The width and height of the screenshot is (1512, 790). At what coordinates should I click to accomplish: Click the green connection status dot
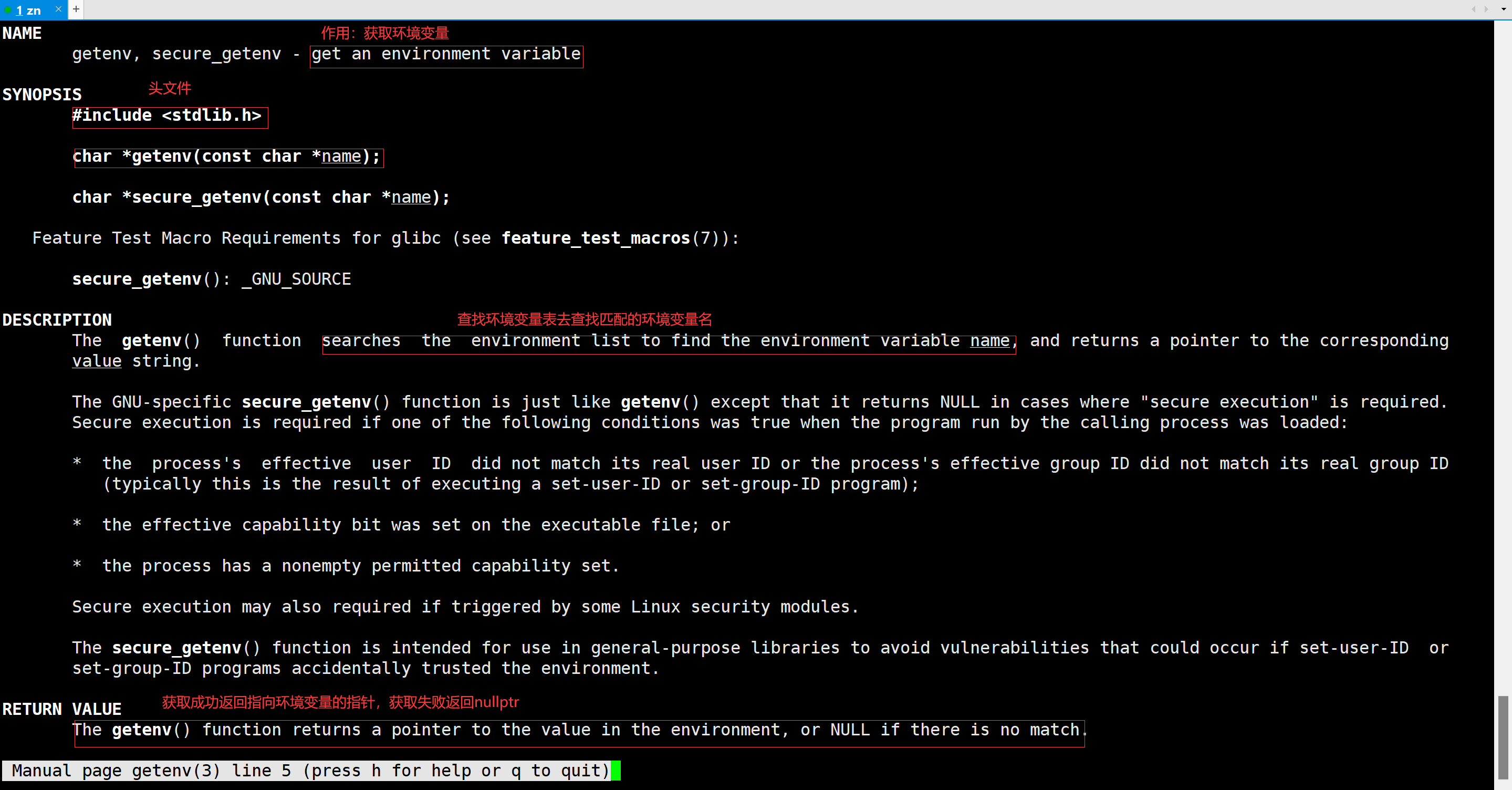tap(7, 11)
